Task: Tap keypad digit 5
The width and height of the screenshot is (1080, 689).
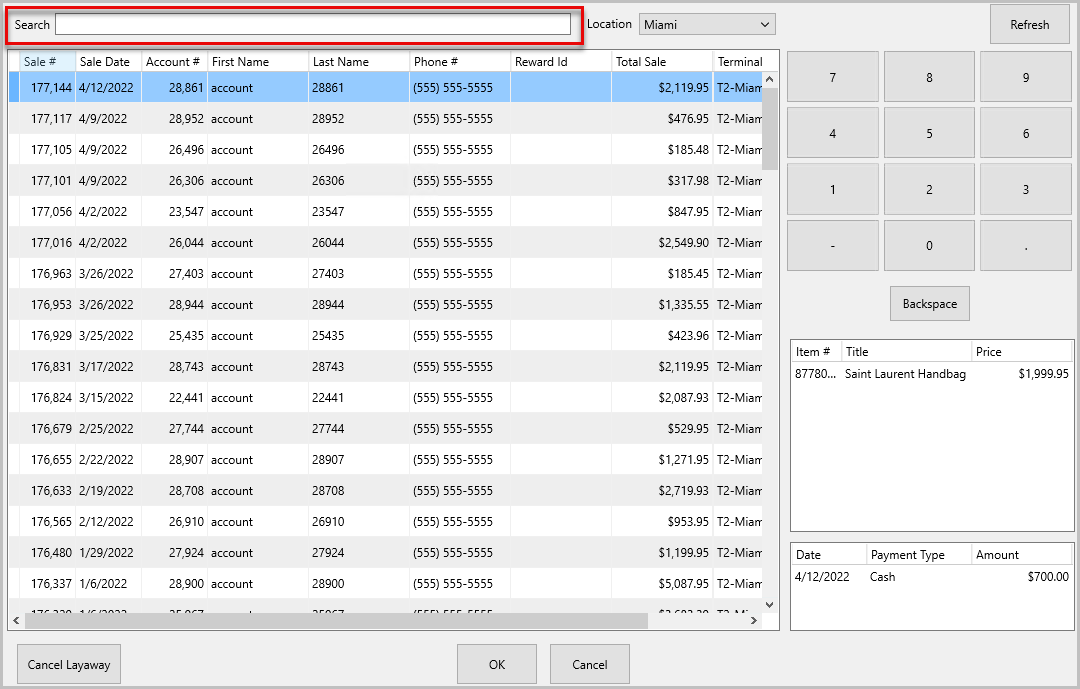Action: click(929, 133)
